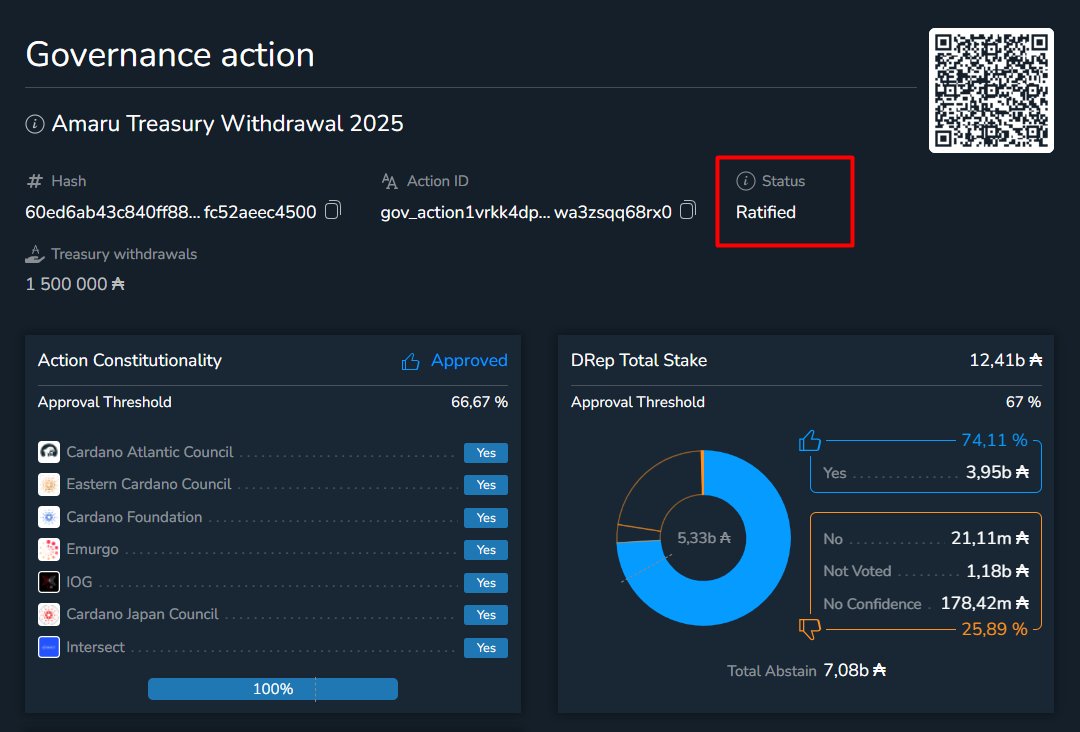Click the Emurgo logo icon

click(x=49, y=549)
